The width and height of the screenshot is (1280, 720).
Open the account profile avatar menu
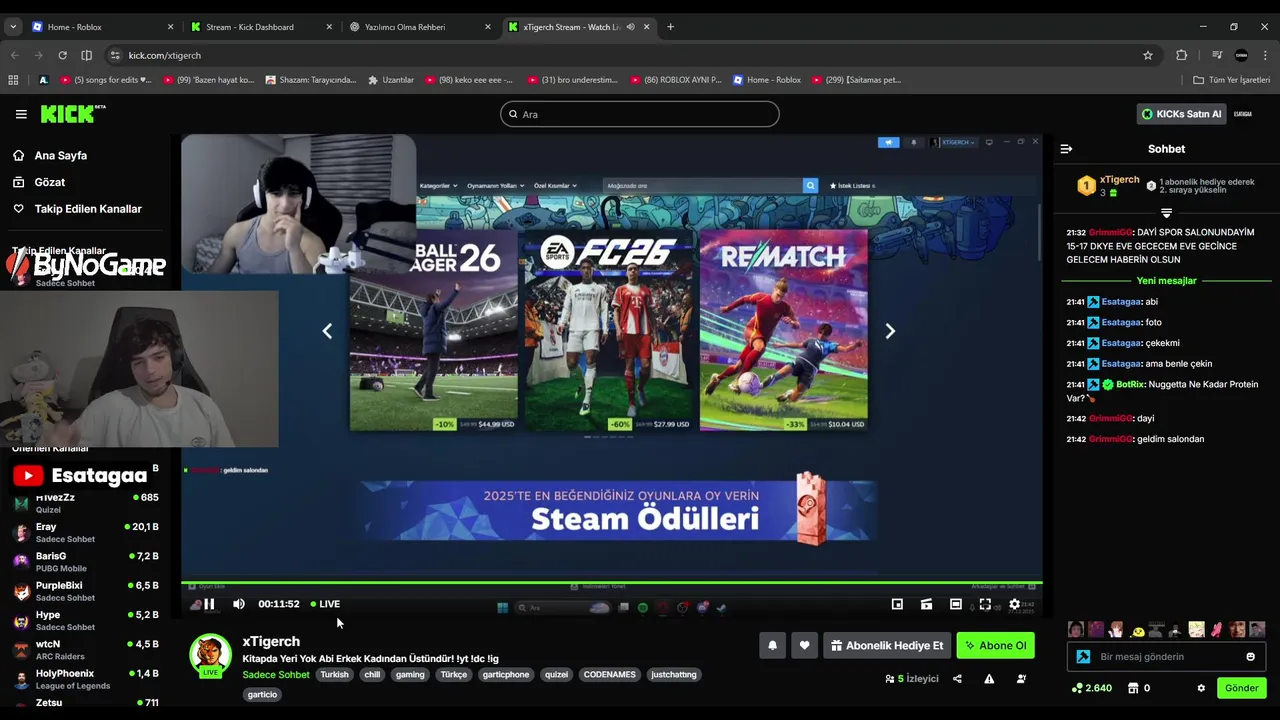coord(1243,114)
